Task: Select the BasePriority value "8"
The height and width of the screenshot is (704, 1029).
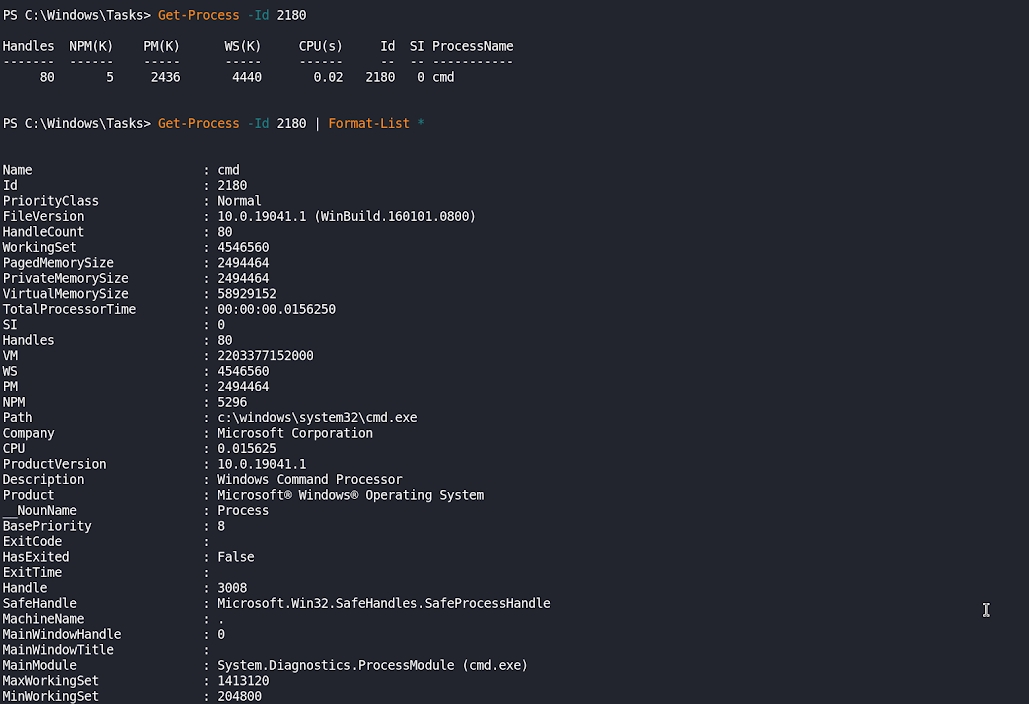Action: (x=221, y=526)
